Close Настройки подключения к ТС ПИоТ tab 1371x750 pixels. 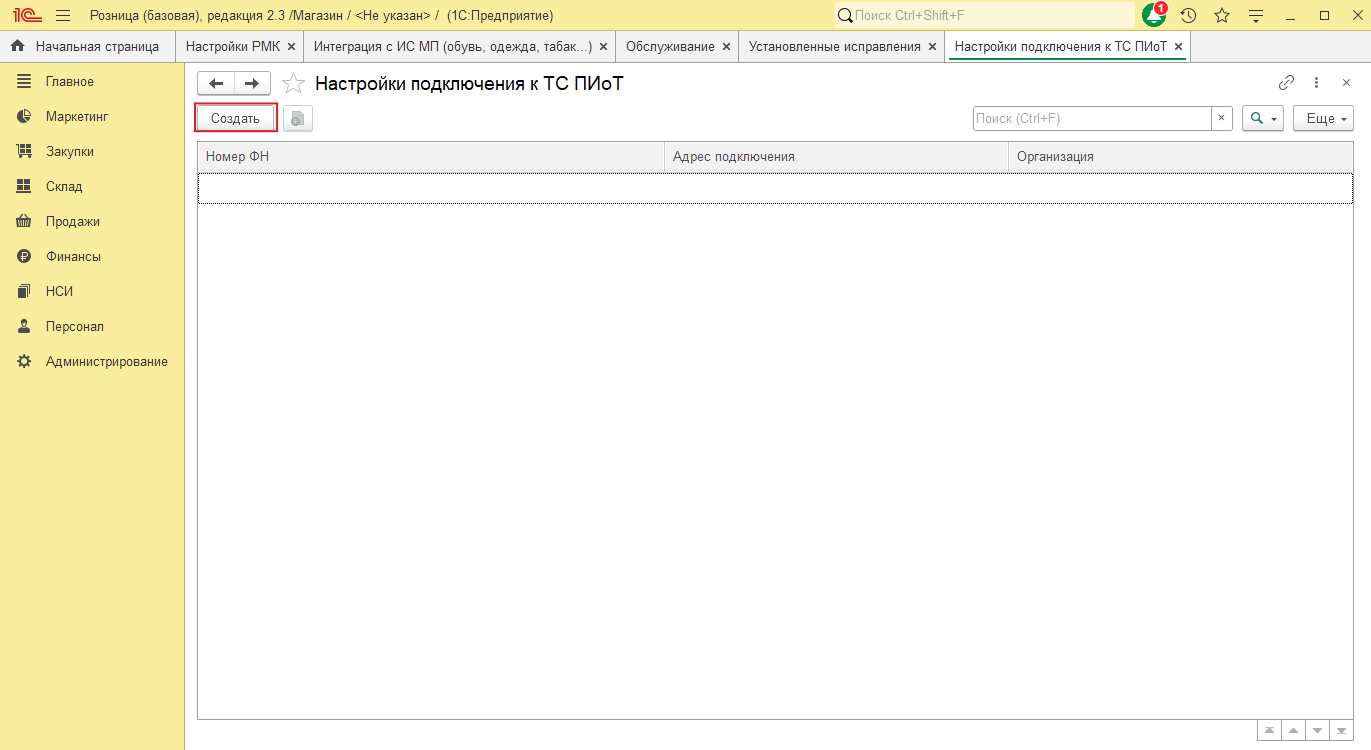(1178, 46)
